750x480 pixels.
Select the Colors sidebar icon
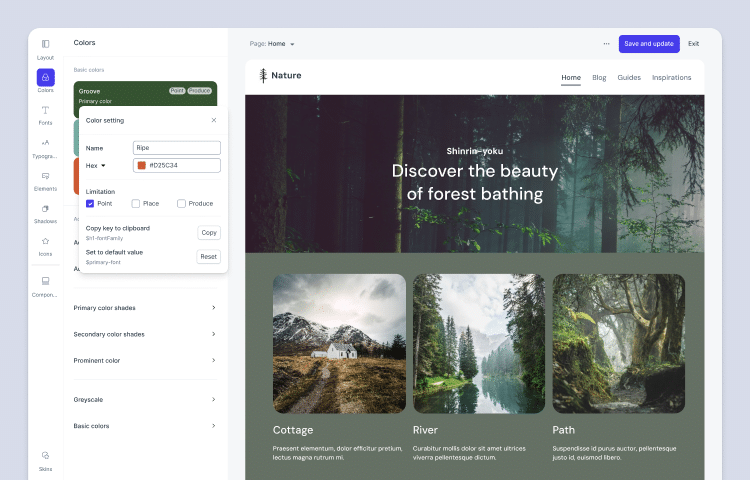click(45, 77)
